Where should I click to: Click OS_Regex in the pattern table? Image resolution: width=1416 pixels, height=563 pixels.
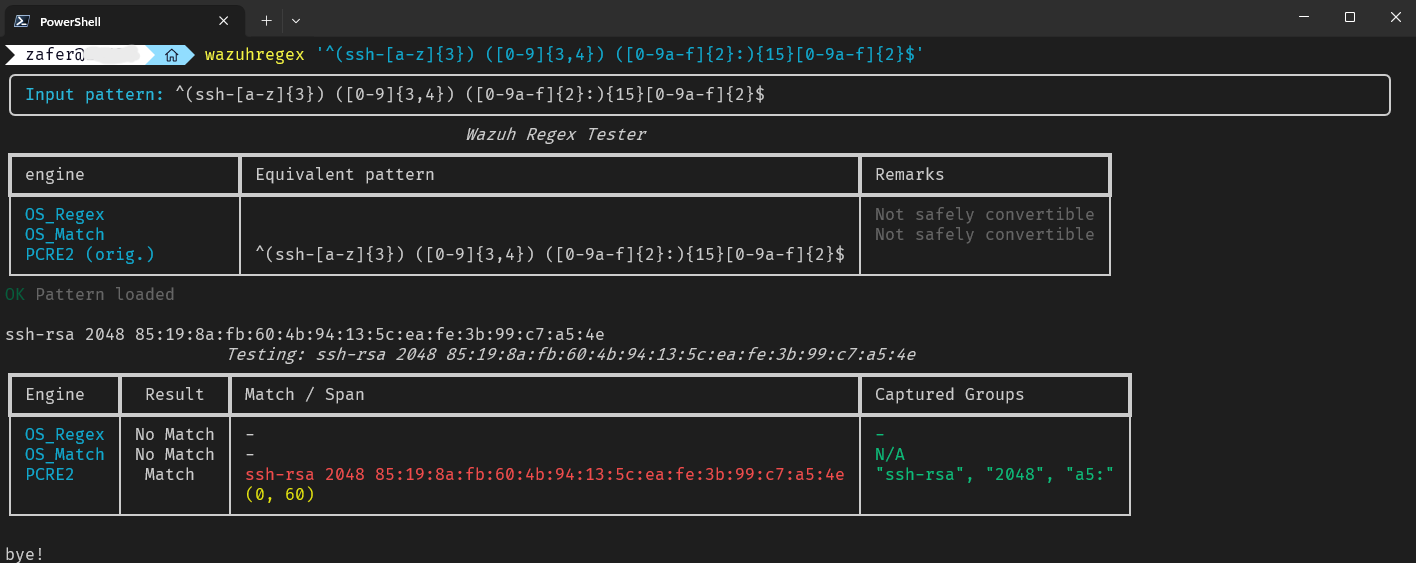click(65, 214)
